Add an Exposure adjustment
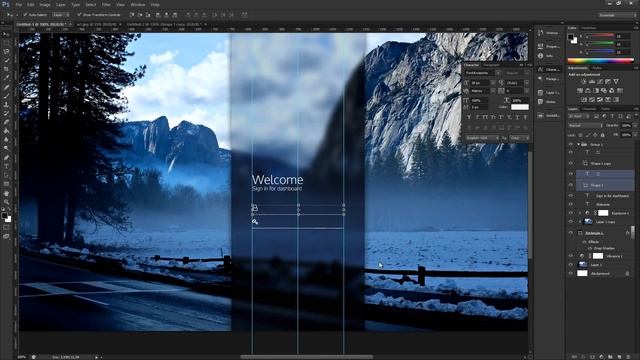Viewport: 640px width, 360px height. pos(608,82)
